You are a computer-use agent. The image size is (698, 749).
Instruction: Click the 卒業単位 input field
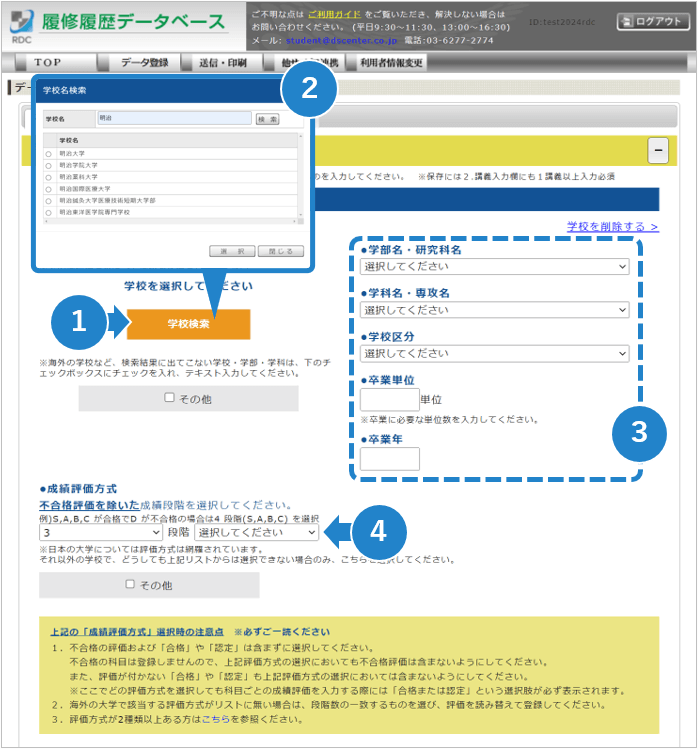tap(390, 399)
